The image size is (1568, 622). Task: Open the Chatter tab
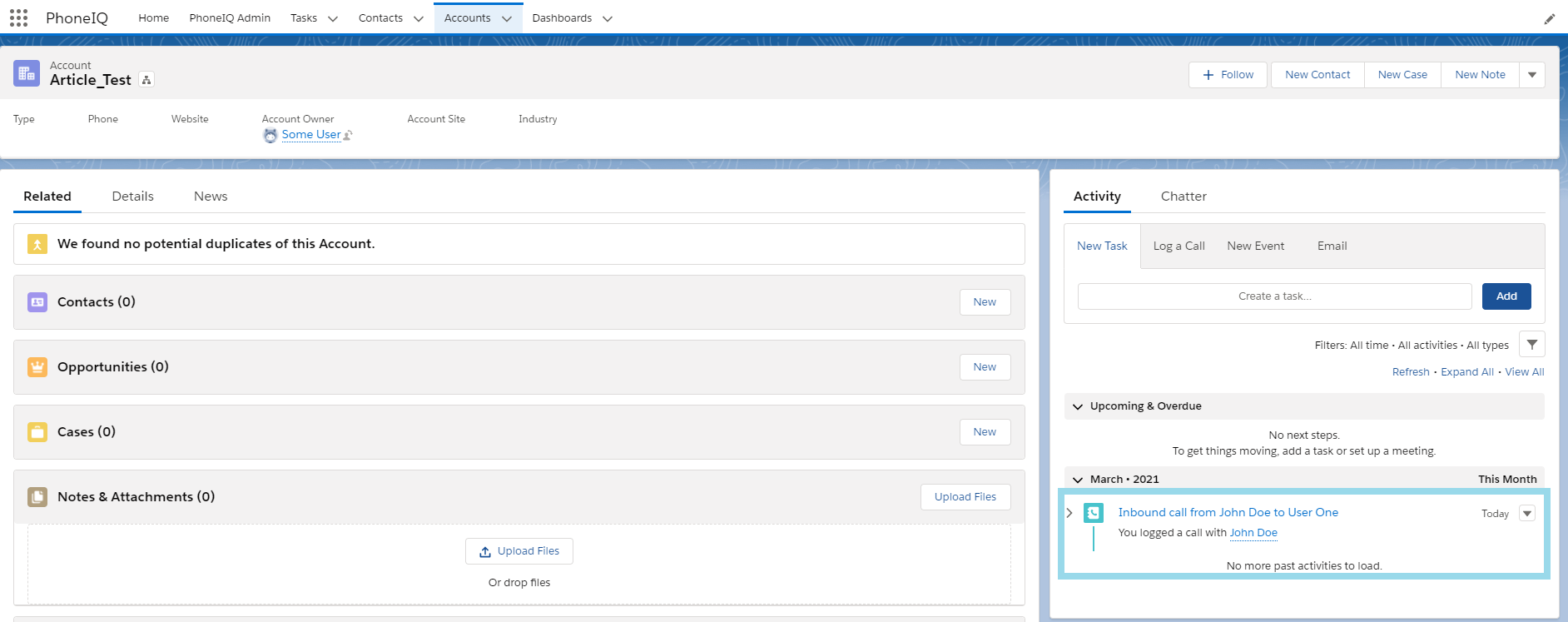click(1183, 197)
